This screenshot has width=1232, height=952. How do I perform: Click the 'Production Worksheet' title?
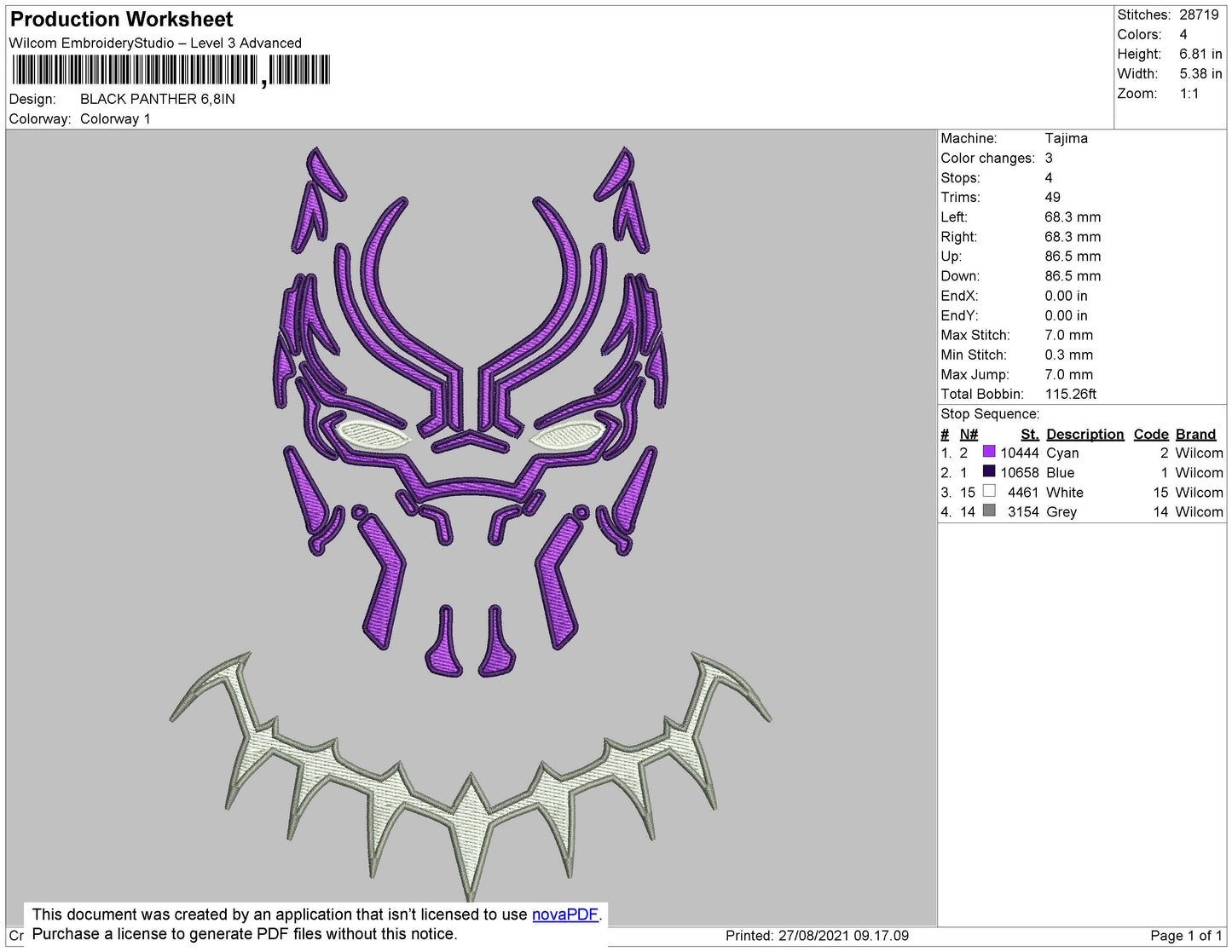click(x=121, y=20)
